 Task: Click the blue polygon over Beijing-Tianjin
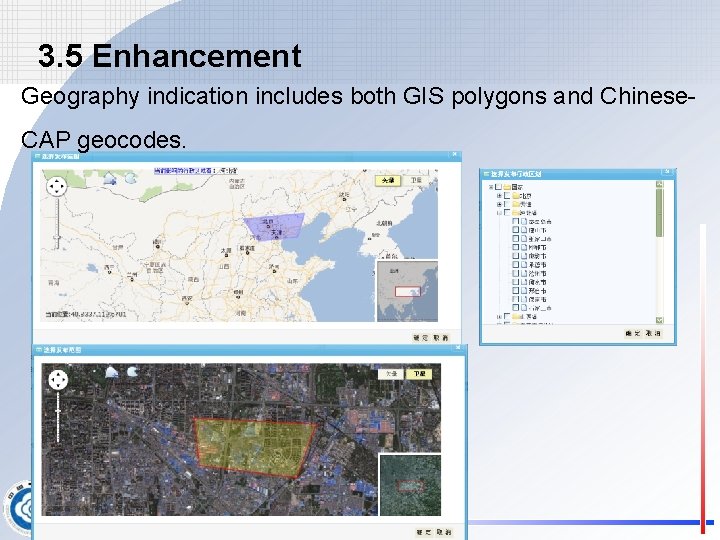274,226
